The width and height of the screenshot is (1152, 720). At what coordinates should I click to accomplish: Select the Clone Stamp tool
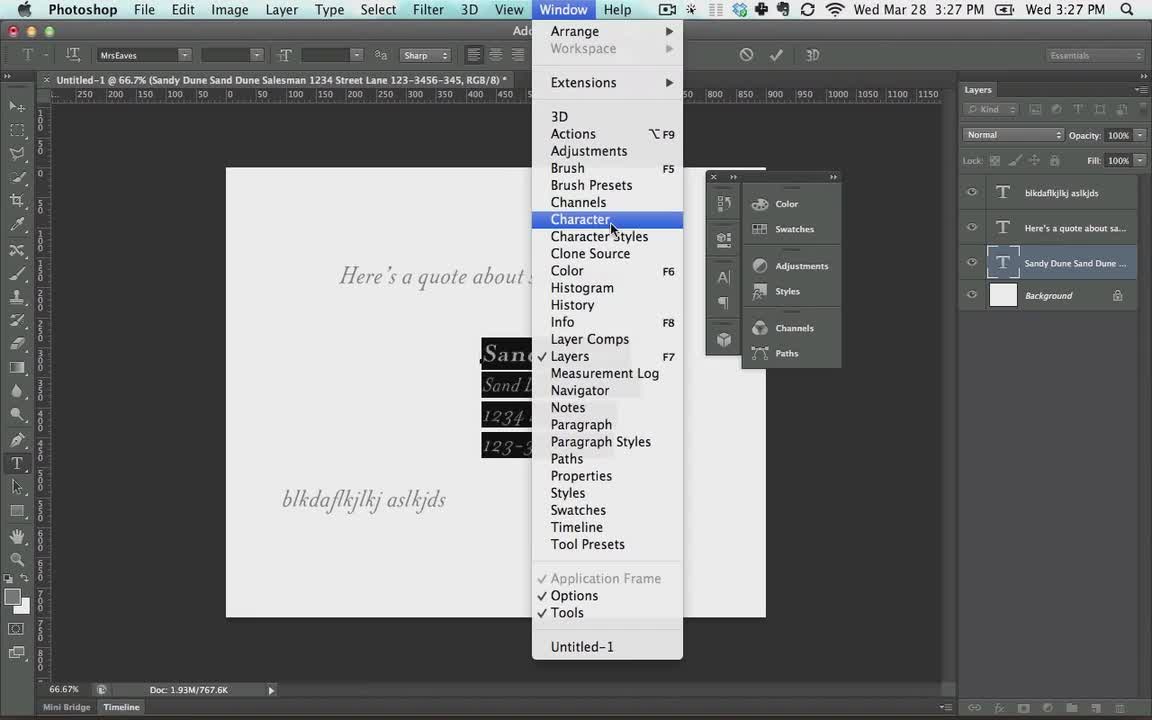pos(17,297)
